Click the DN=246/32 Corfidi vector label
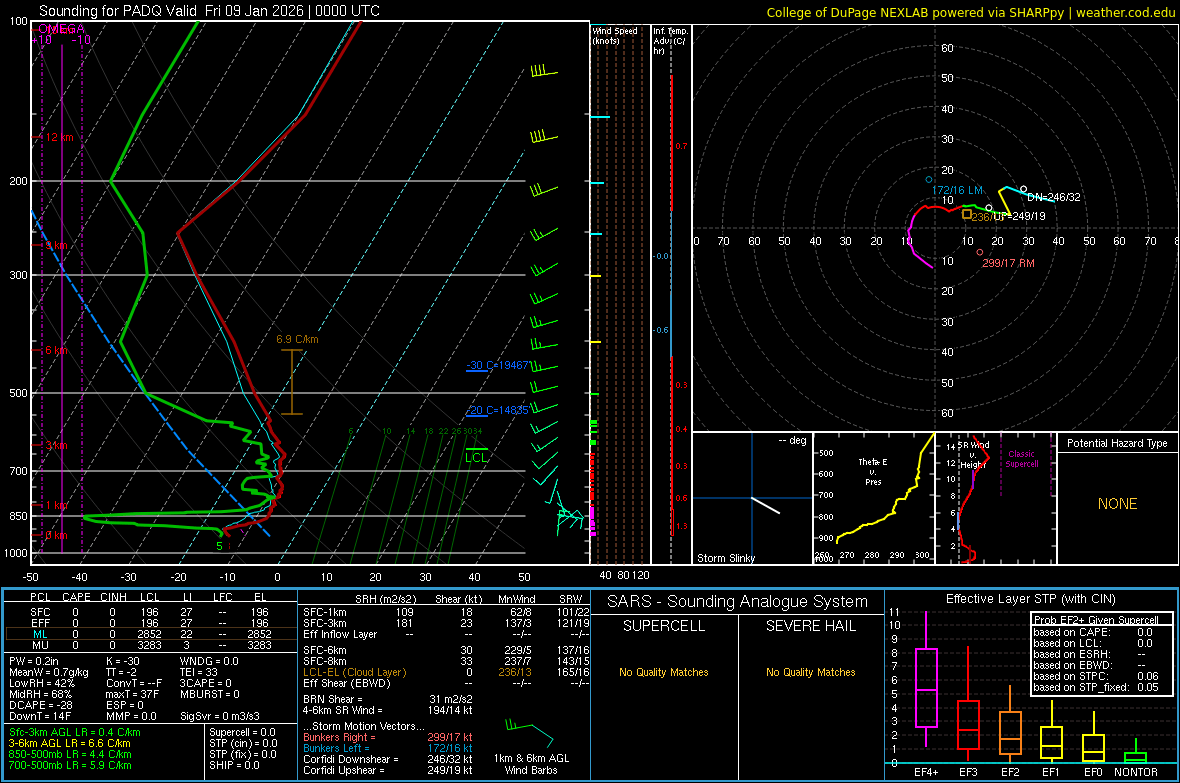The width and height of the screenshot is (1180, 783). [1054, 197]
